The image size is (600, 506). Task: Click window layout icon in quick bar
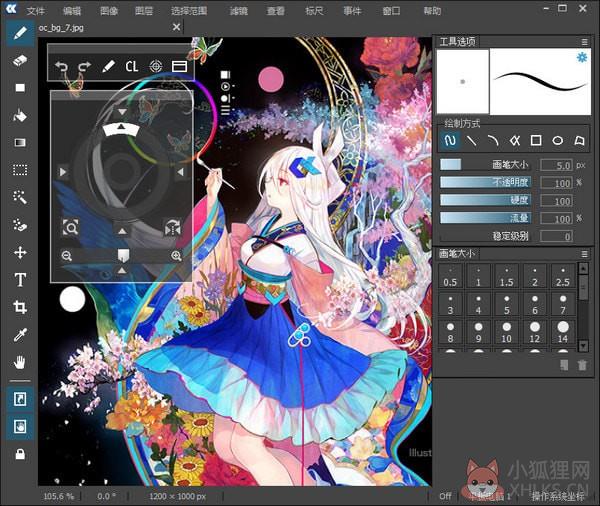[x=179, y=67]
